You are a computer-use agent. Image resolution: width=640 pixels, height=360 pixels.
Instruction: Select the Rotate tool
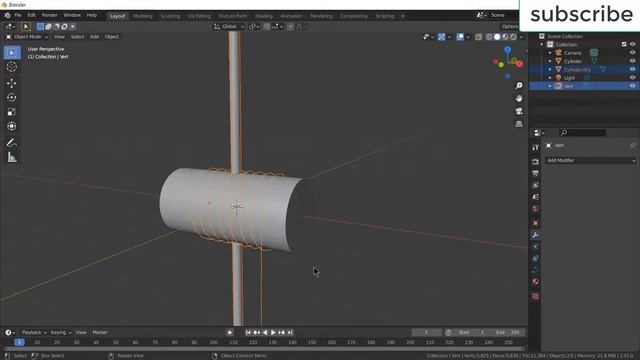pyautogui.click(x=12, y=98)
